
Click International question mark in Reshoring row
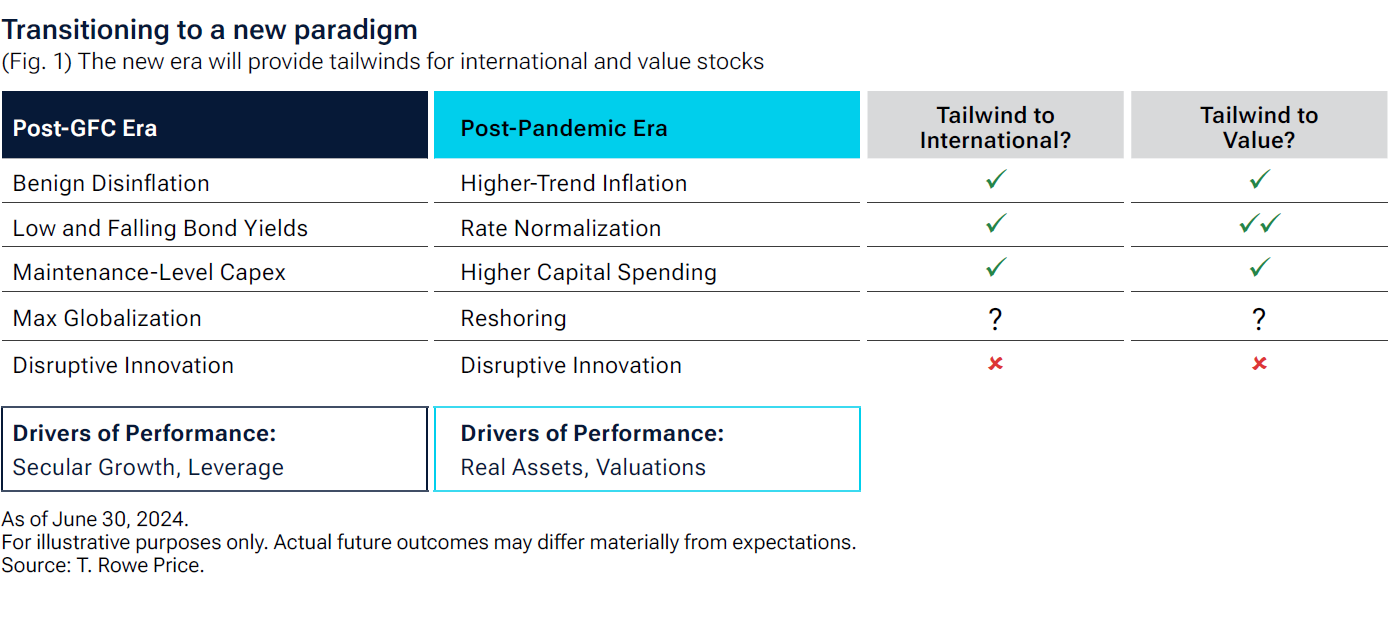pos(995,319)
